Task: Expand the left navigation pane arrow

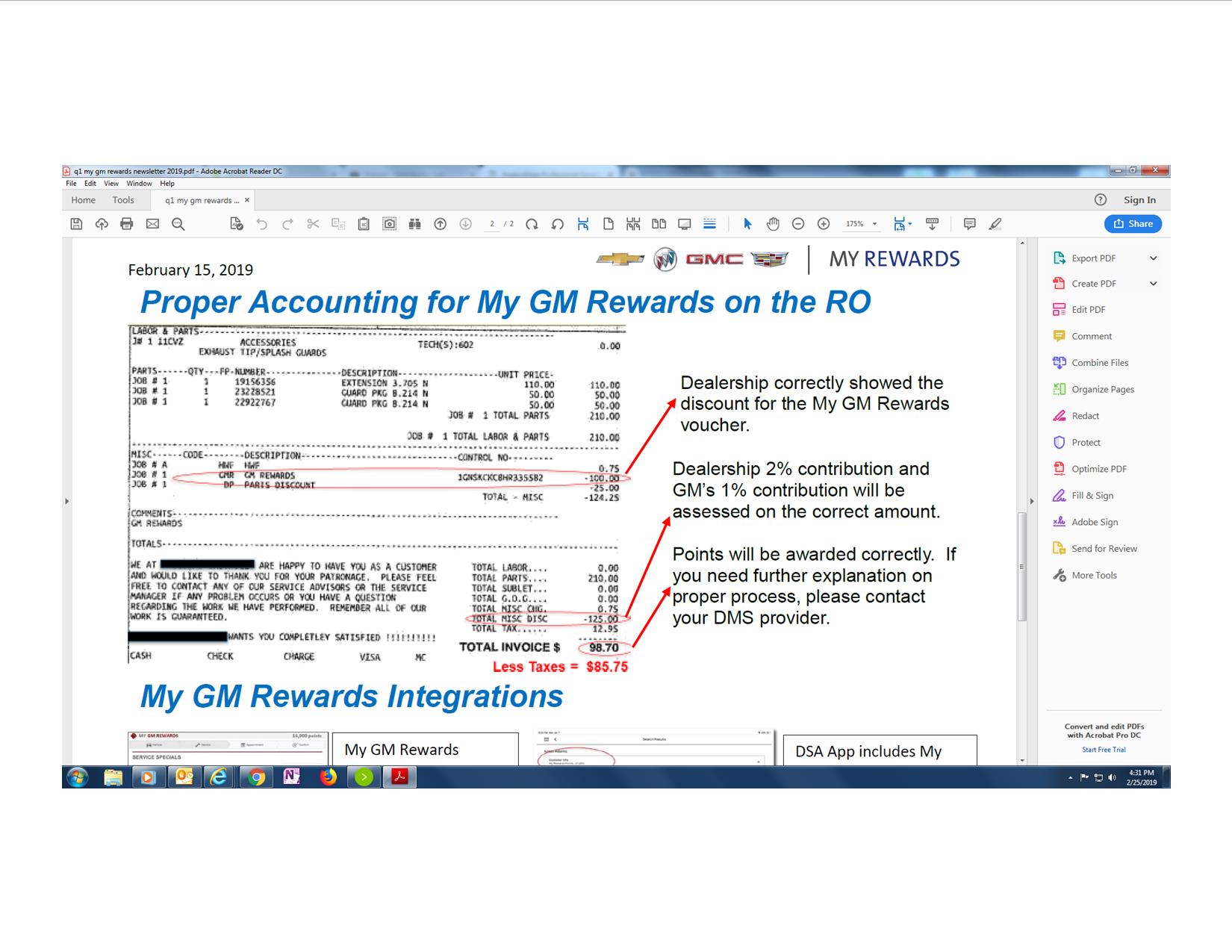Action: pos(66,501)
